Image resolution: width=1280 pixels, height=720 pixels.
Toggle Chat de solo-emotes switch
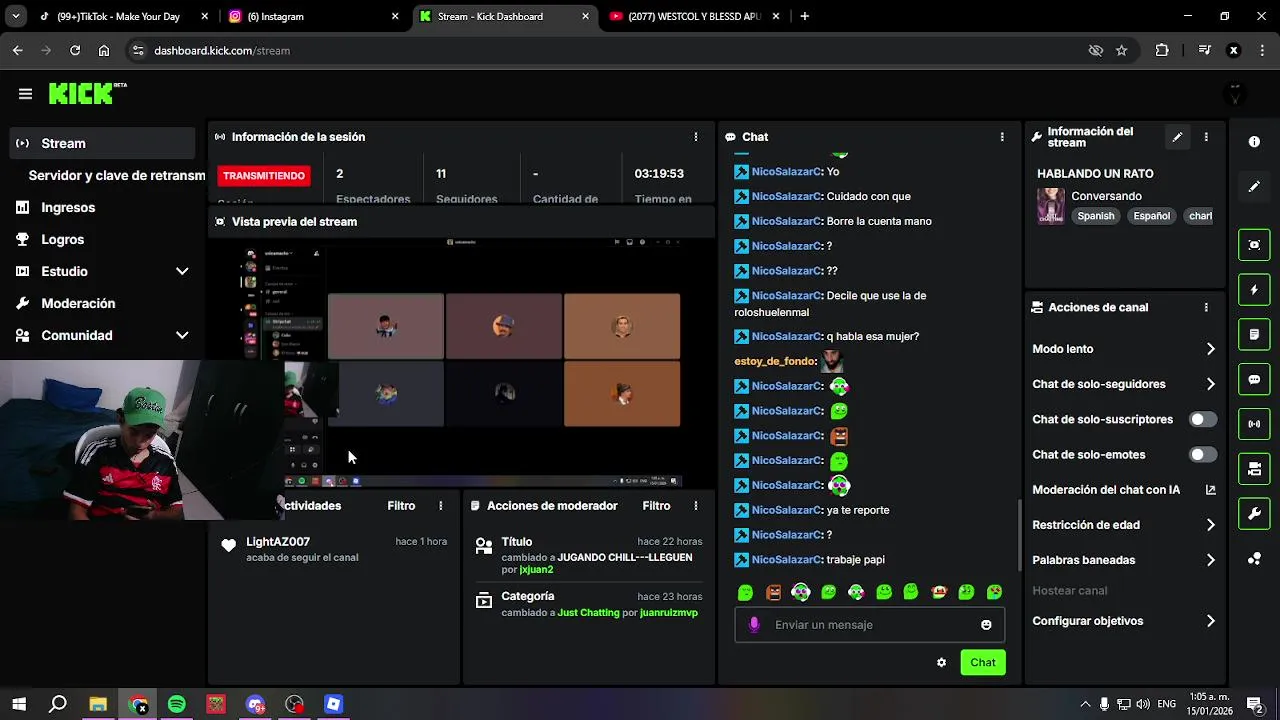pyautogui.click(x=1202, y=455)
